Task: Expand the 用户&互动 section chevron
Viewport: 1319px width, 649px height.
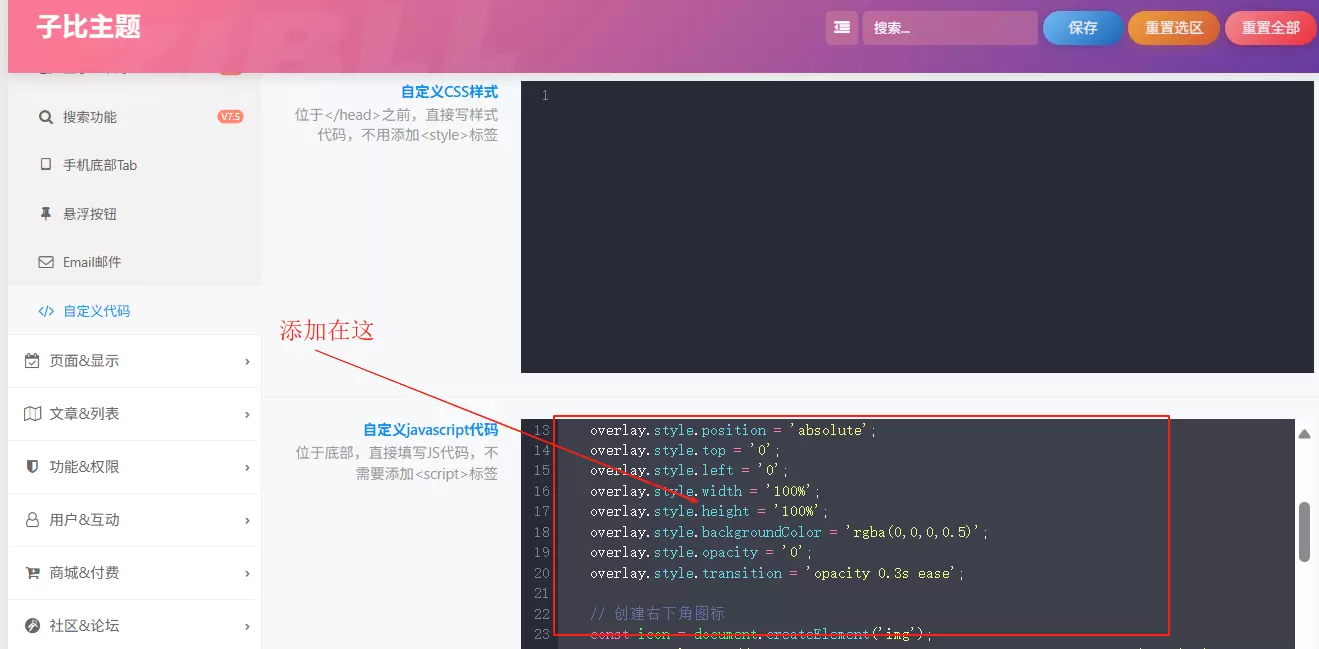Action: click(x=247, y=520)
